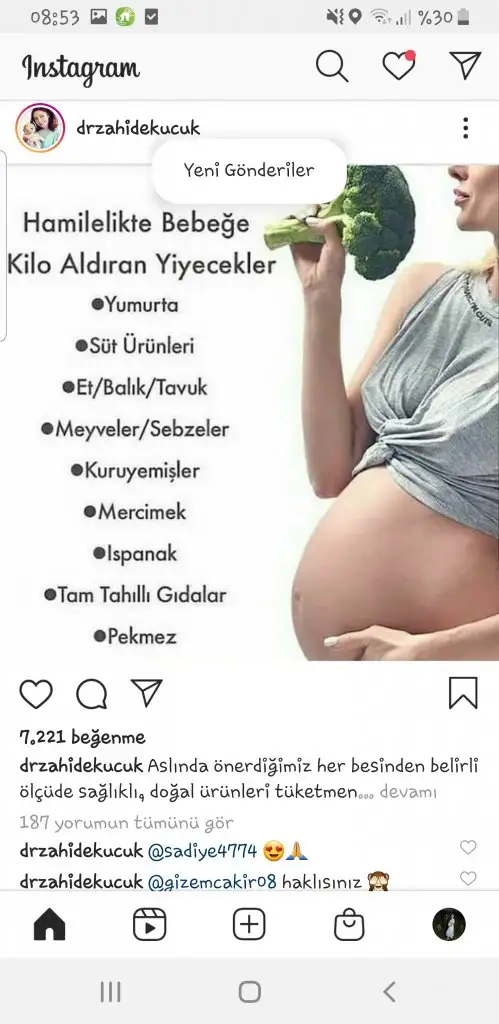
Task: Open 7.221 beğenme likes list
Action: [x=82, y=738]
